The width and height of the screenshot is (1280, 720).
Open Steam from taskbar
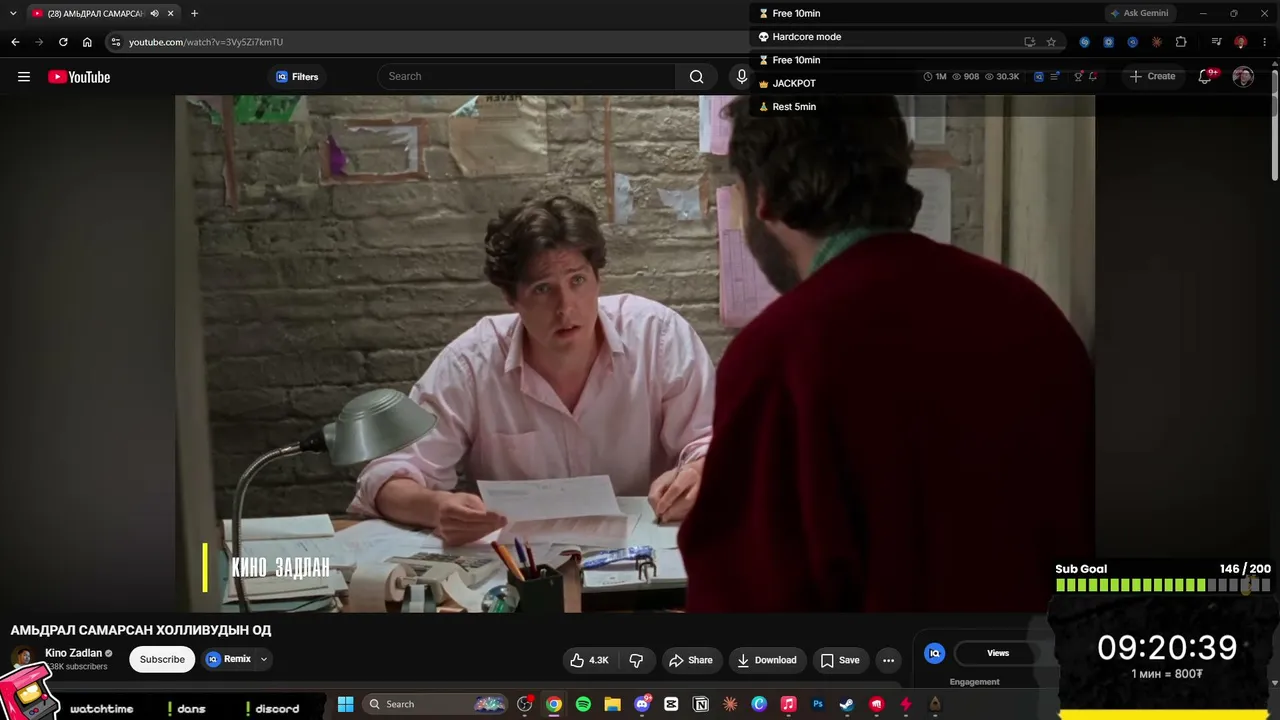coord(847,704)
